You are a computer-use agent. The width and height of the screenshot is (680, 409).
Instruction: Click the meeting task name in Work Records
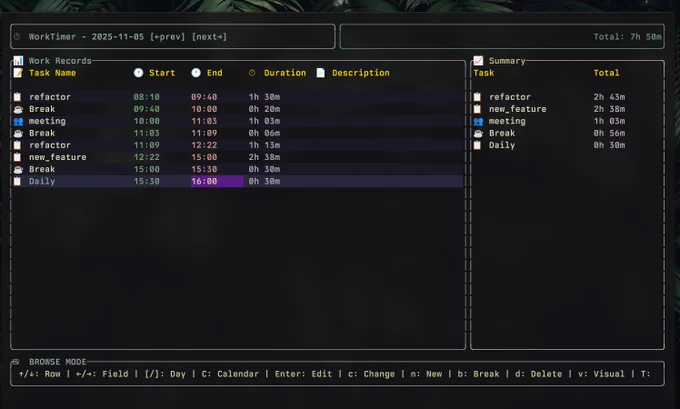(x=47, y=121)
